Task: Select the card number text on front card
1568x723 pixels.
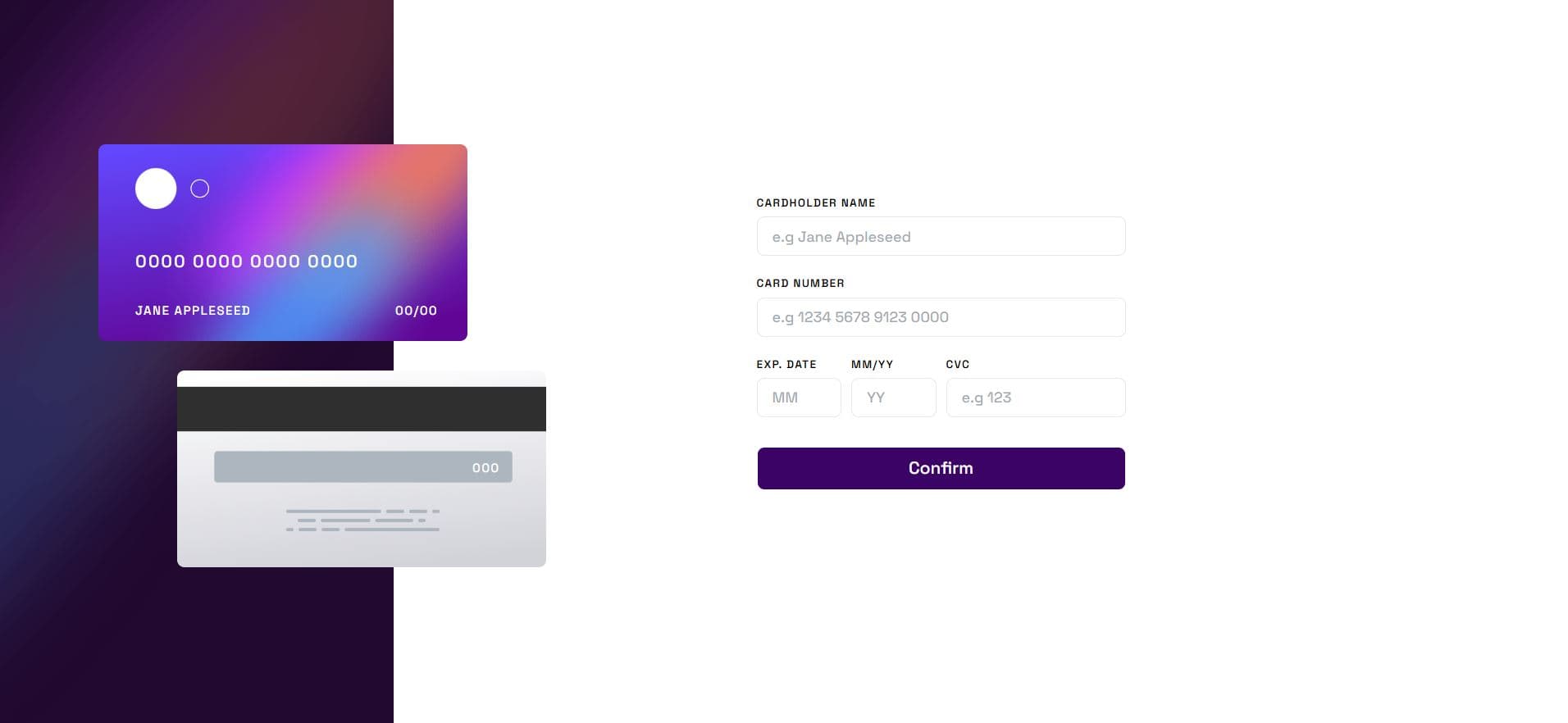Action: click(246, 261)
